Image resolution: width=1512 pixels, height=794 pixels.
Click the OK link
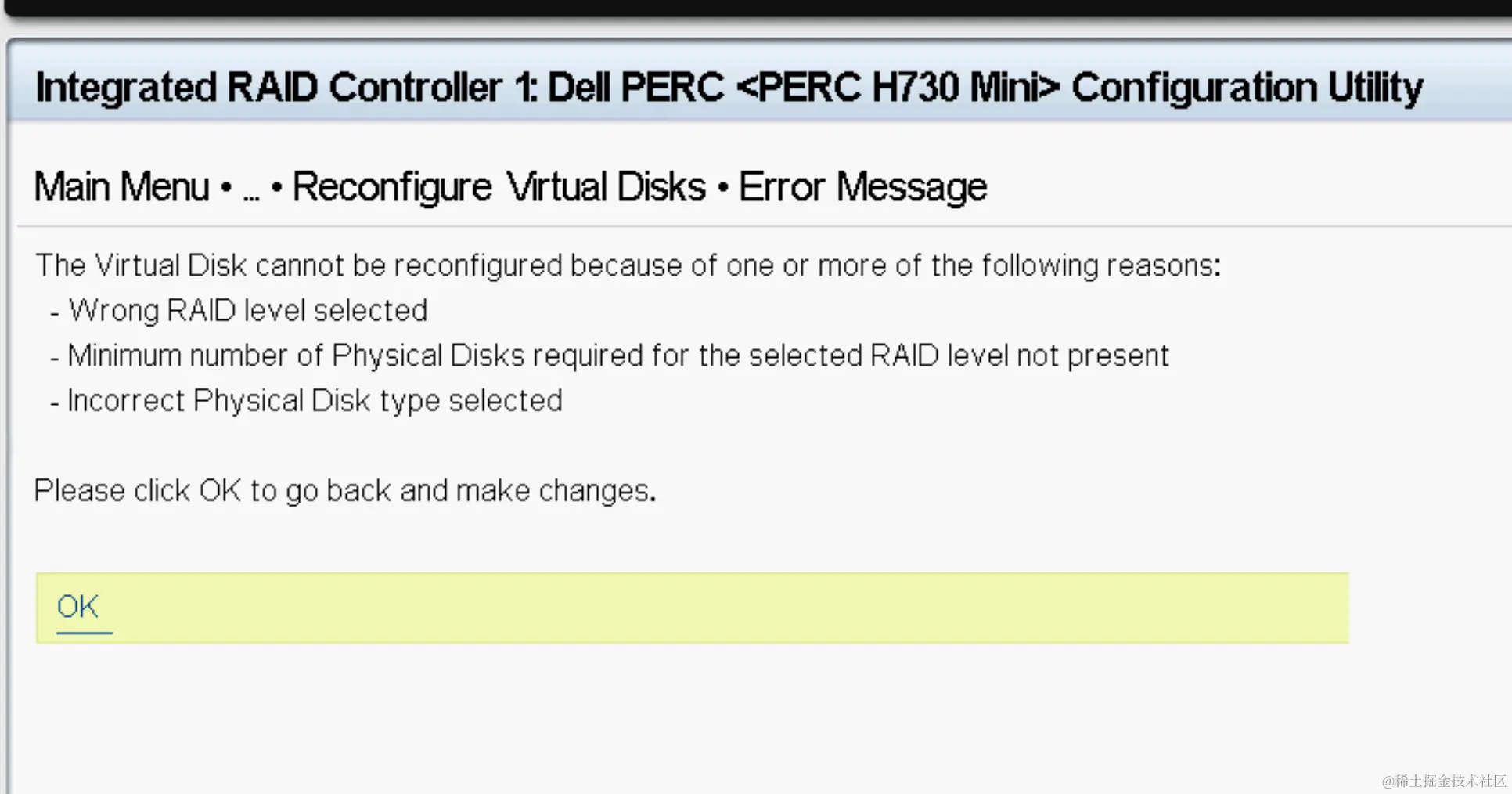[78, 607]
